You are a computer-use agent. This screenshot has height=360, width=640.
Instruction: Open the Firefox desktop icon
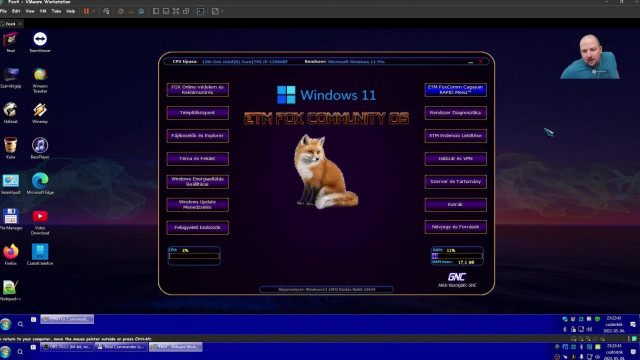click(x=11, y=255)
